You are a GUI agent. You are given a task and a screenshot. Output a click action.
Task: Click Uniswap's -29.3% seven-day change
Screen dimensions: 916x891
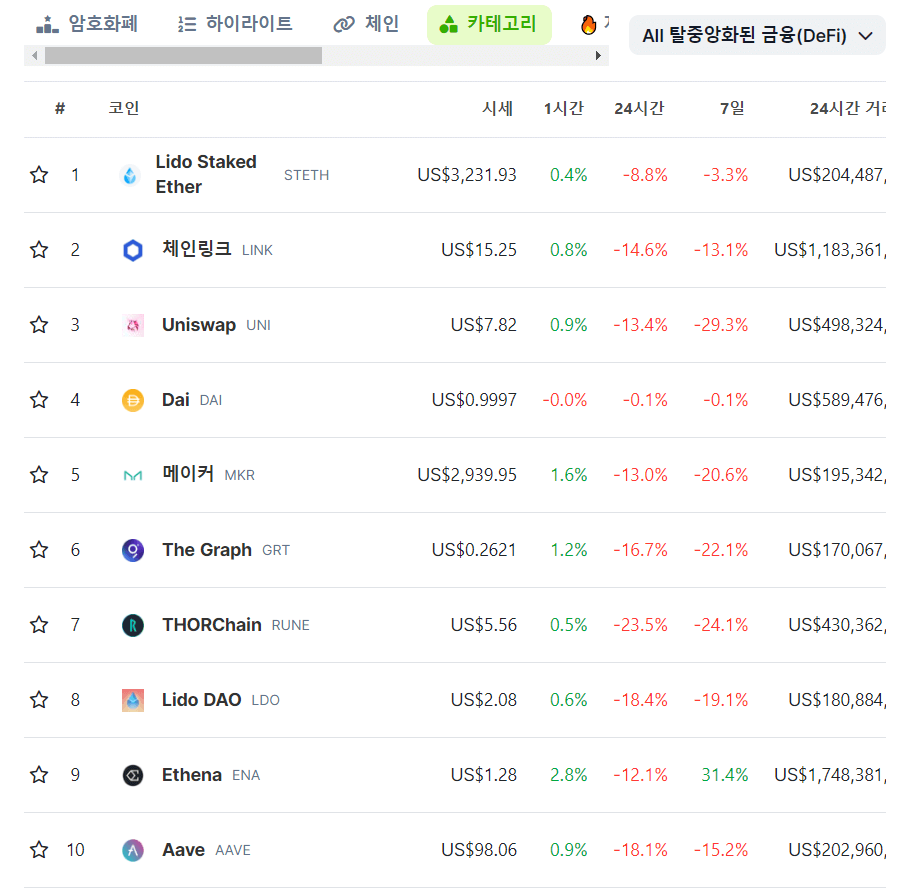coord(721,325)
